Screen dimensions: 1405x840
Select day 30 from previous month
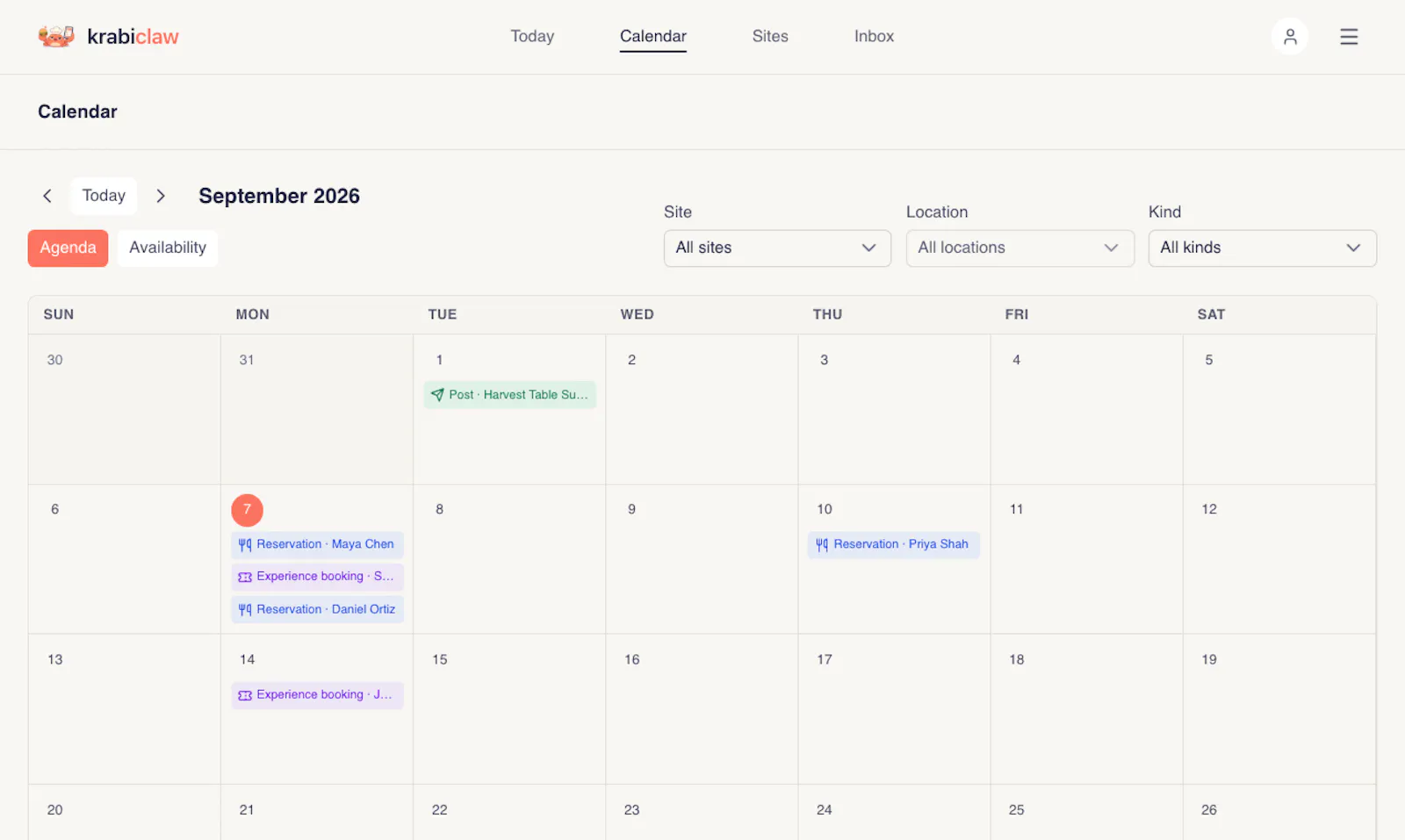tap(54, 360)
